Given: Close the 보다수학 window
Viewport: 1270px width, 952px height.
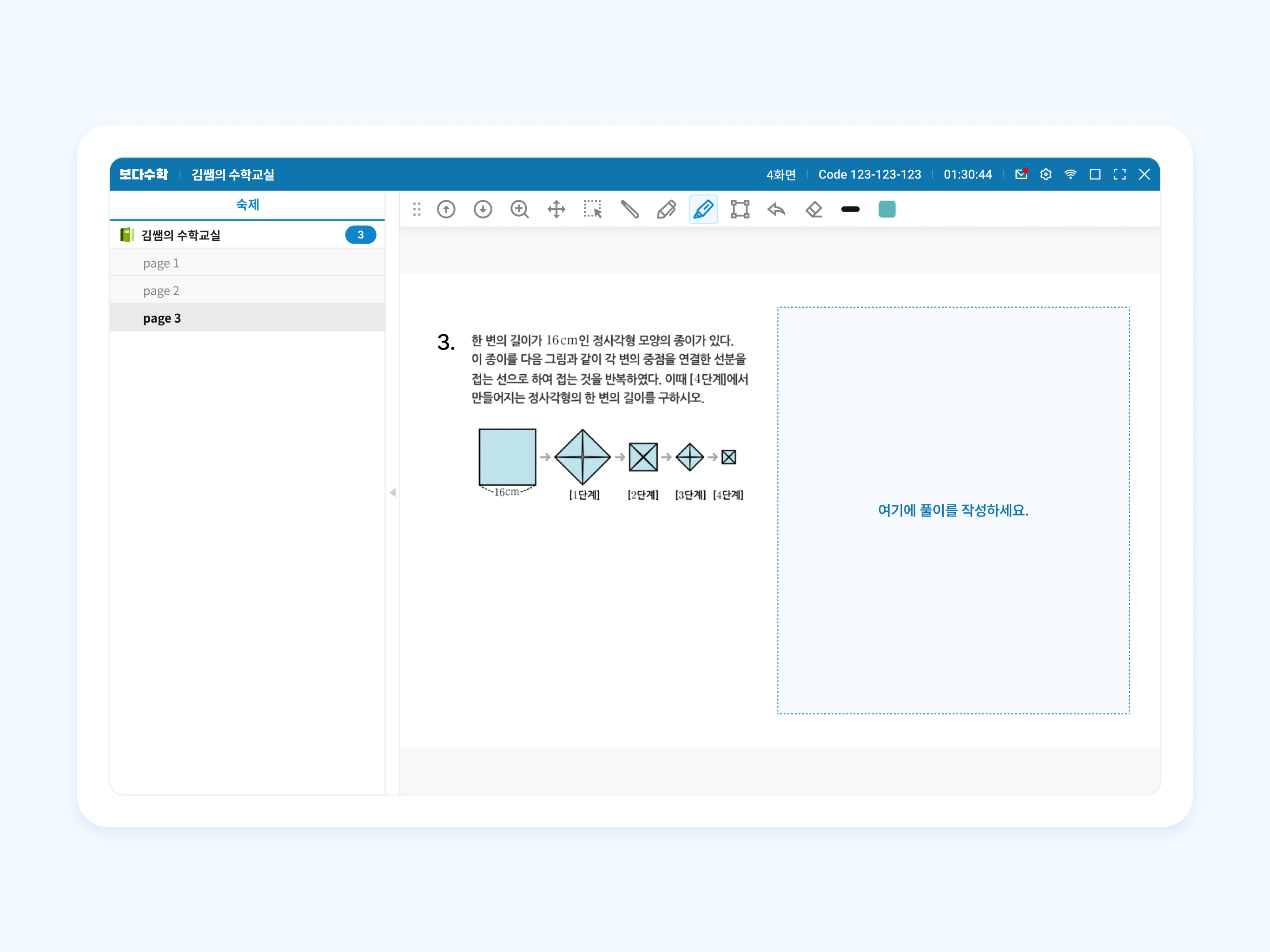Looking at the screenshot, I should click(1144, 174).
